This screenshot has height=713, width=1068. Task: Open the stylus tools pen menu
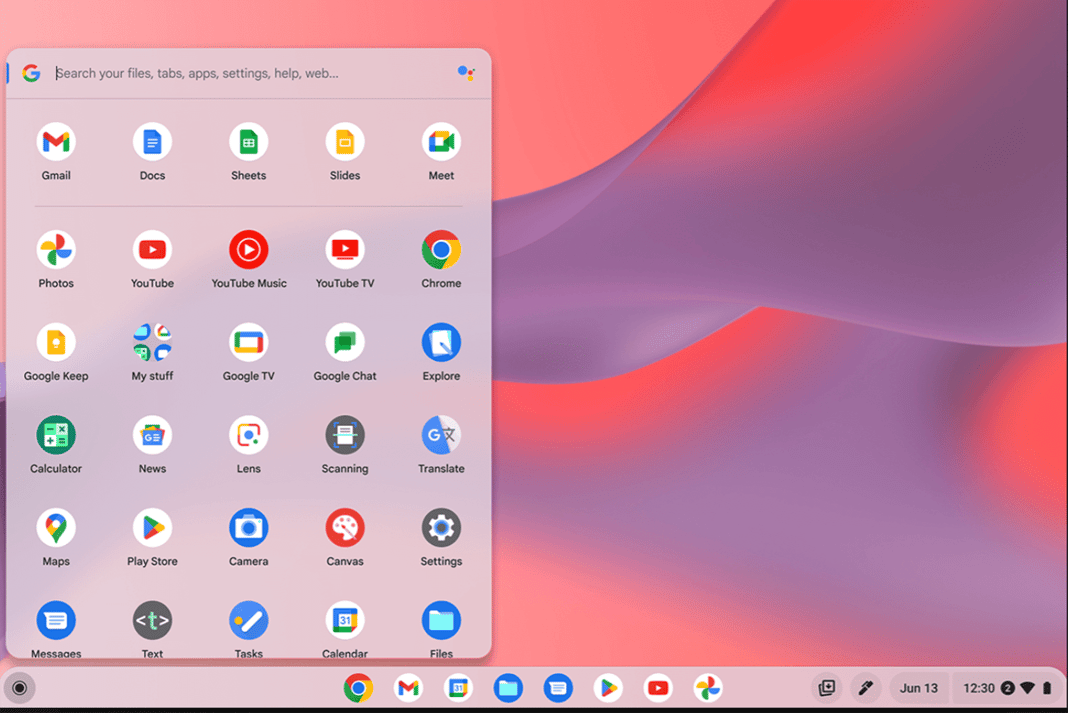point(865,688)
